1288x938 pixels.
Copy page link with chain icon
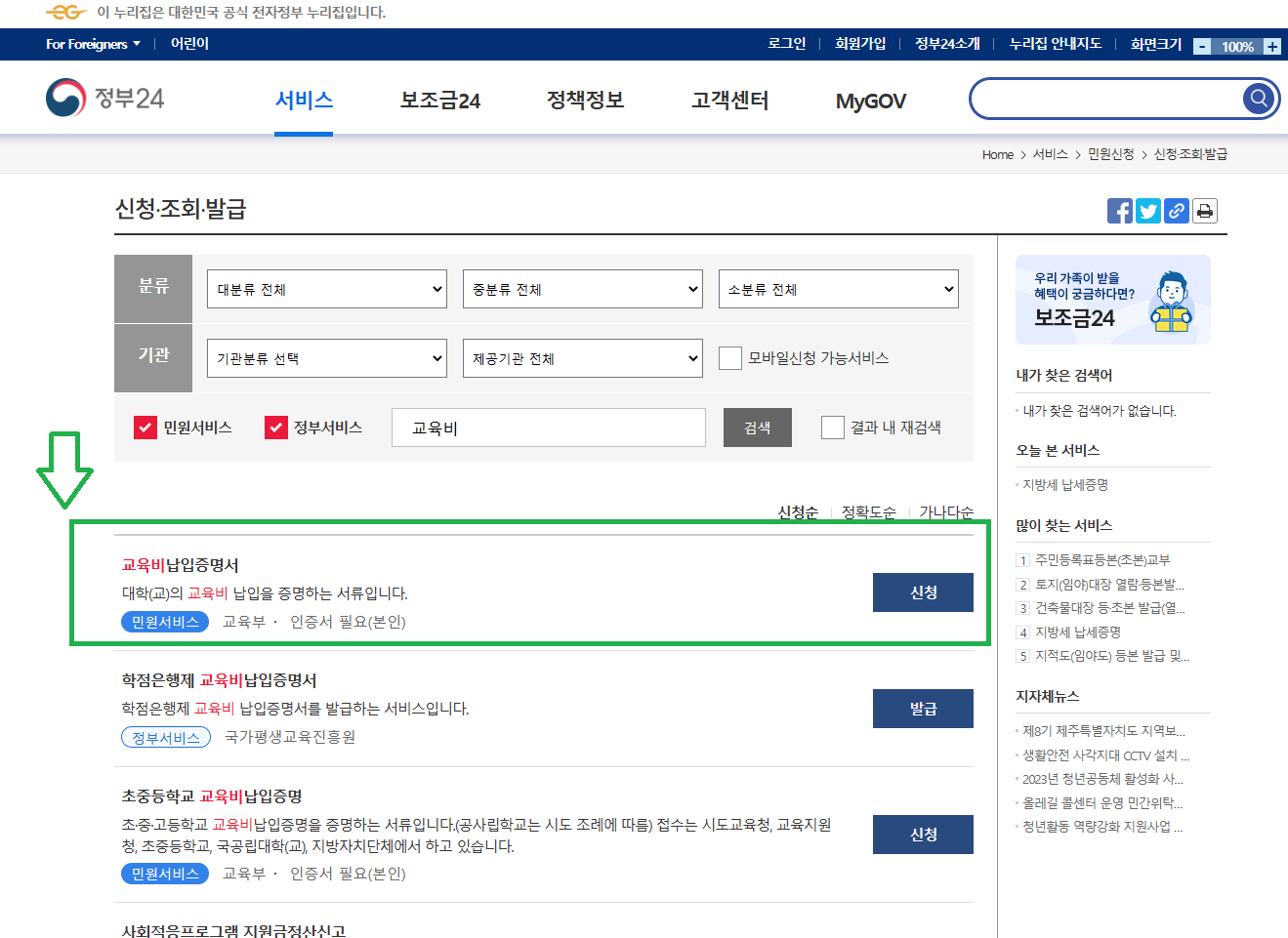coord(1177,211)
